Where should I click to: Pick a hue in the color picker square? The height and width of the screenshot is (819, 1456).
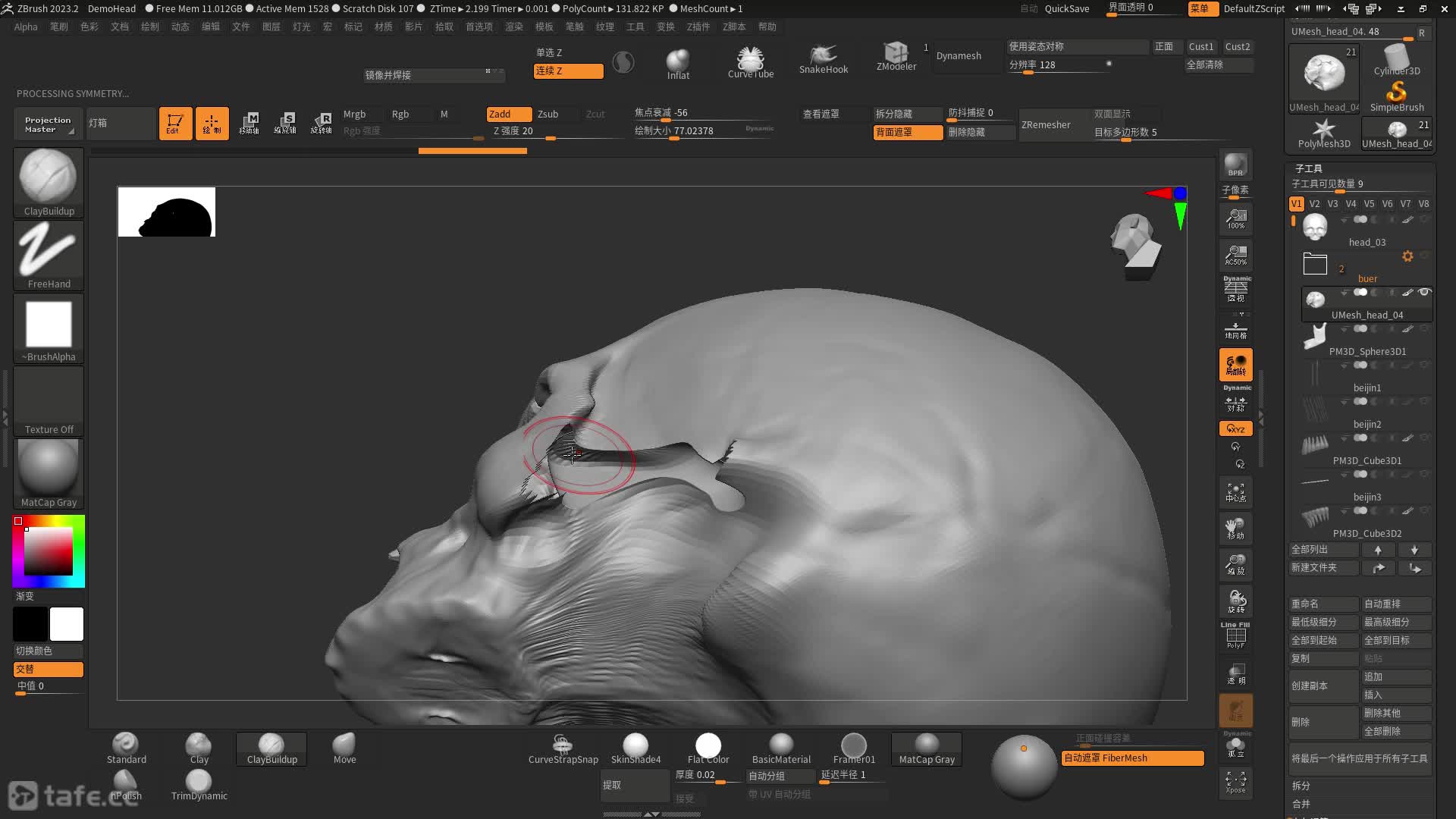[x=49, y=551]
